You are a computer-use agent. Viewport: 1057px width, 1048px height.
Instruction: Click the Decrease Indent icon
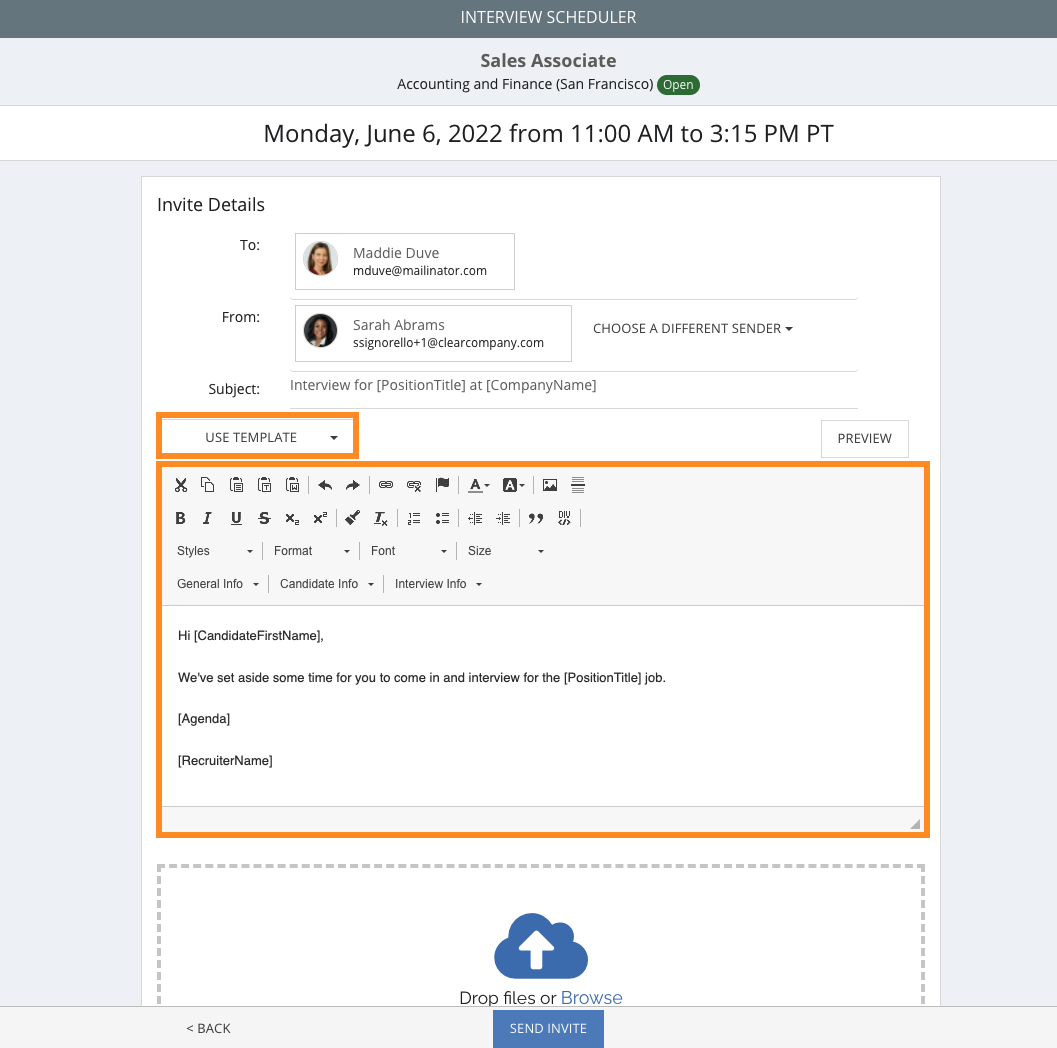pos(475,518)
